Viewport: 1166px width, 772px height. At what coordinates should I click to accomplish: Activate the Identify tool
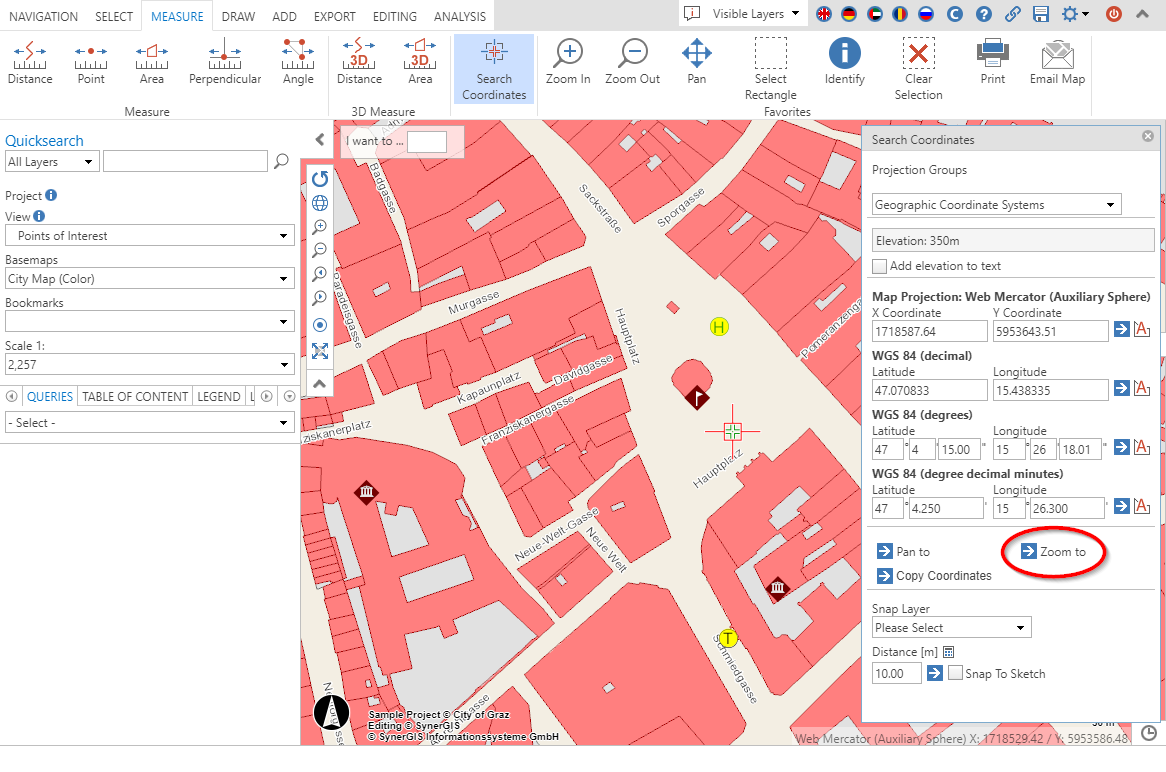844,62
